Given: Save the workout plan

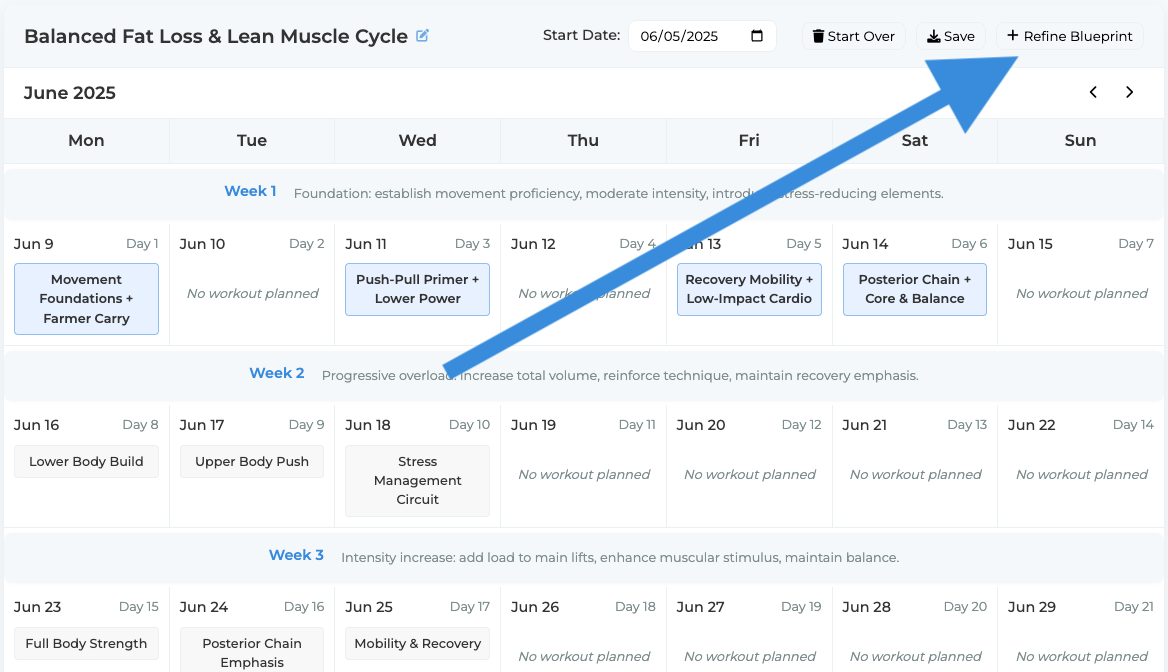Looking at the screenshot, I should (950, 36).
